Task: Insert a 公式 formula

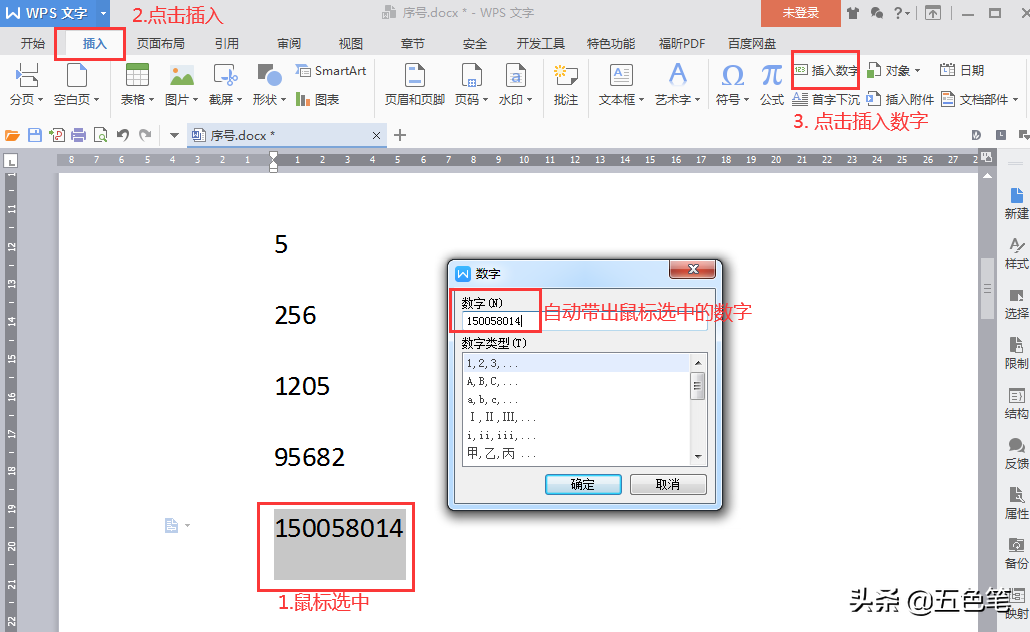Action: click(772, 84)
